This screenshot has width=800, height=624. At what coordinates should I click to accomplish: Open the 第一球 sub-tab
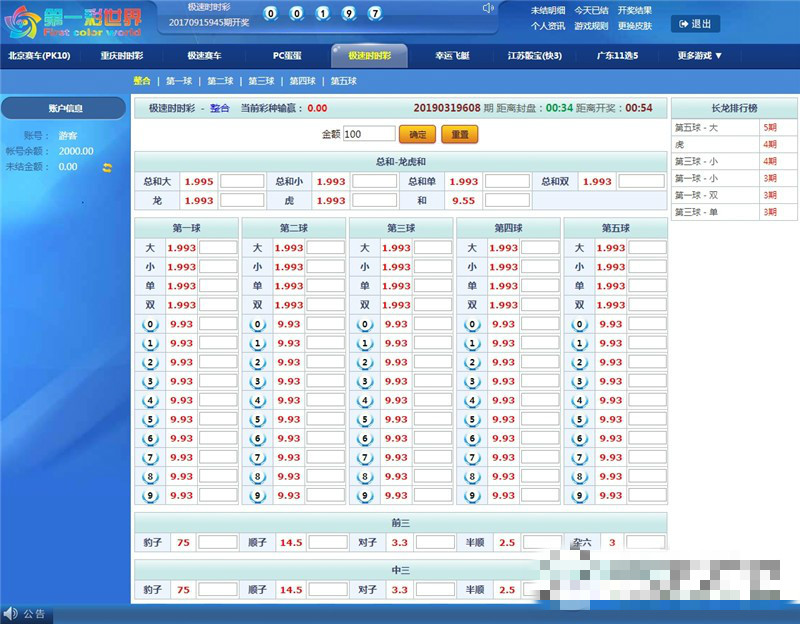(x=179, y=81)
